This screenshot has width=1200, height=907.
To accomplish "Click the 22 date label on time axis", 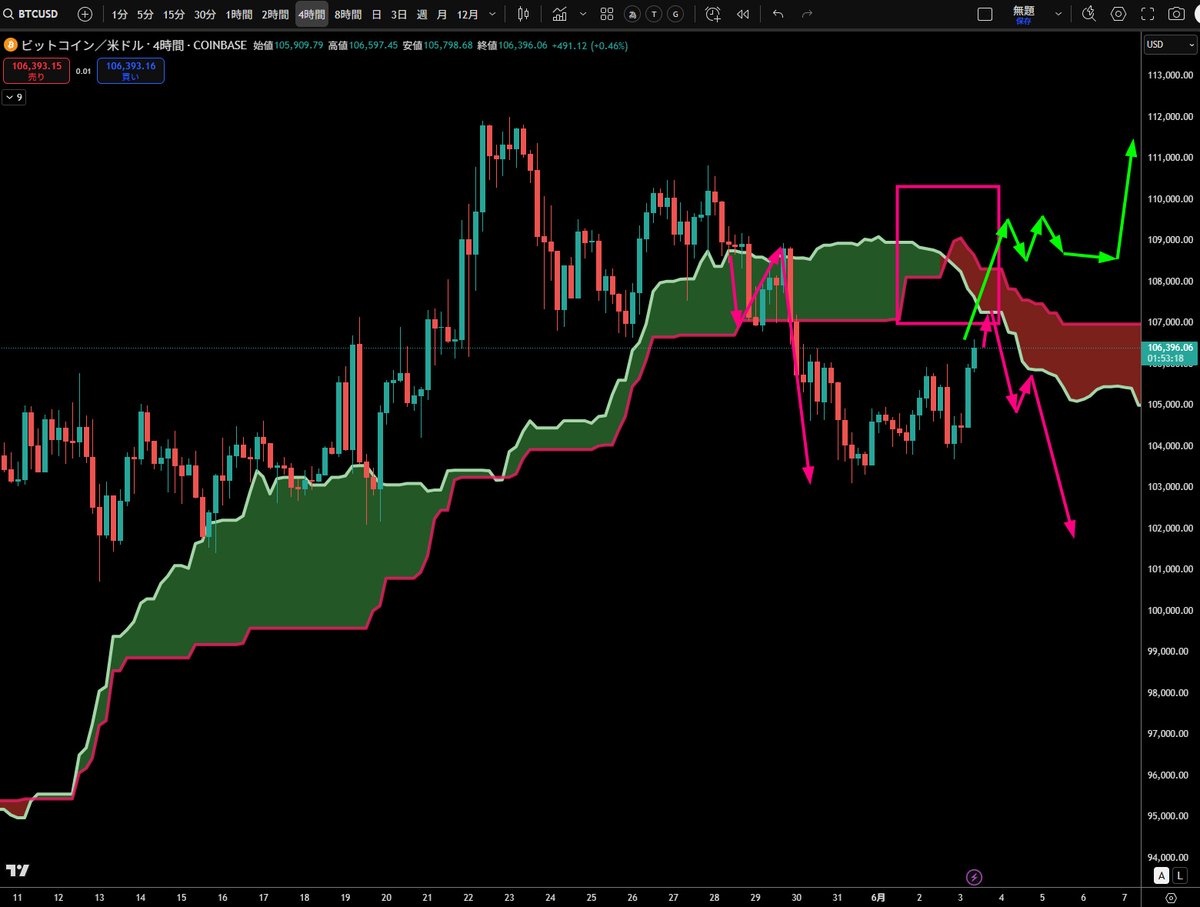I will pyautogui.click(x=470, y=896).
